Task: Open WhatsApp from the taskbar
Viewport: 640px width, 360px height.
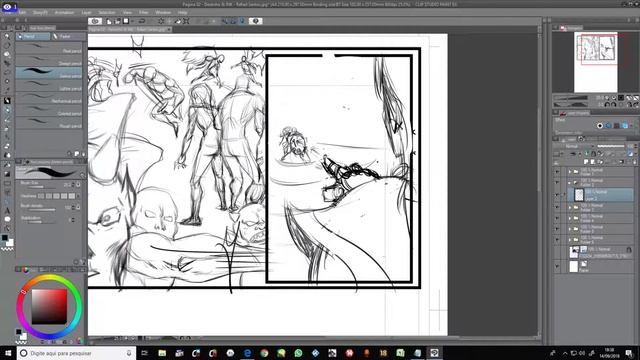Action: (x=298, y=353)
